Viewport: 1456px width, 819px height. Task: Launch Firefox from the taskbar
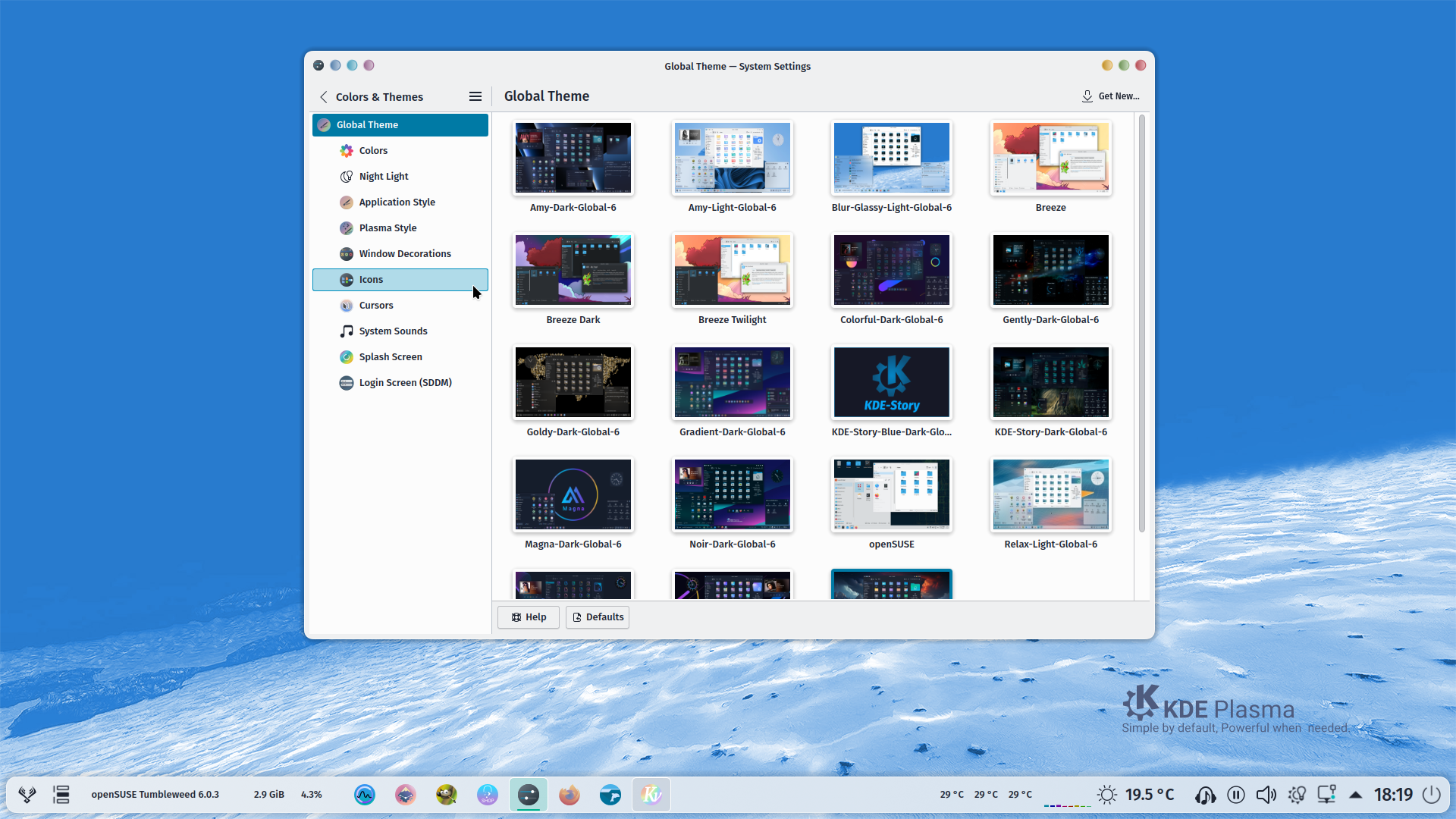570,795
